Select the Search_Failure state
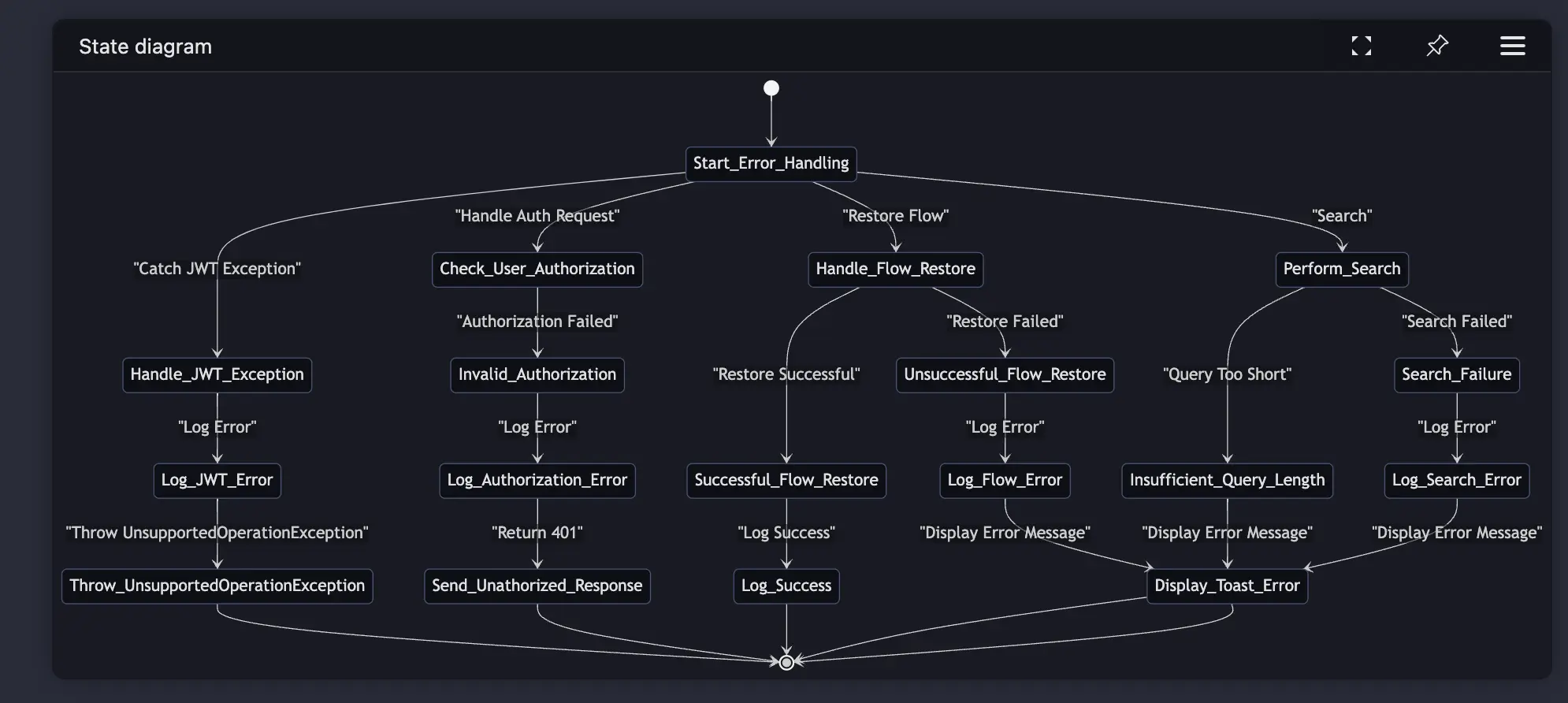 click(1457, 375)
